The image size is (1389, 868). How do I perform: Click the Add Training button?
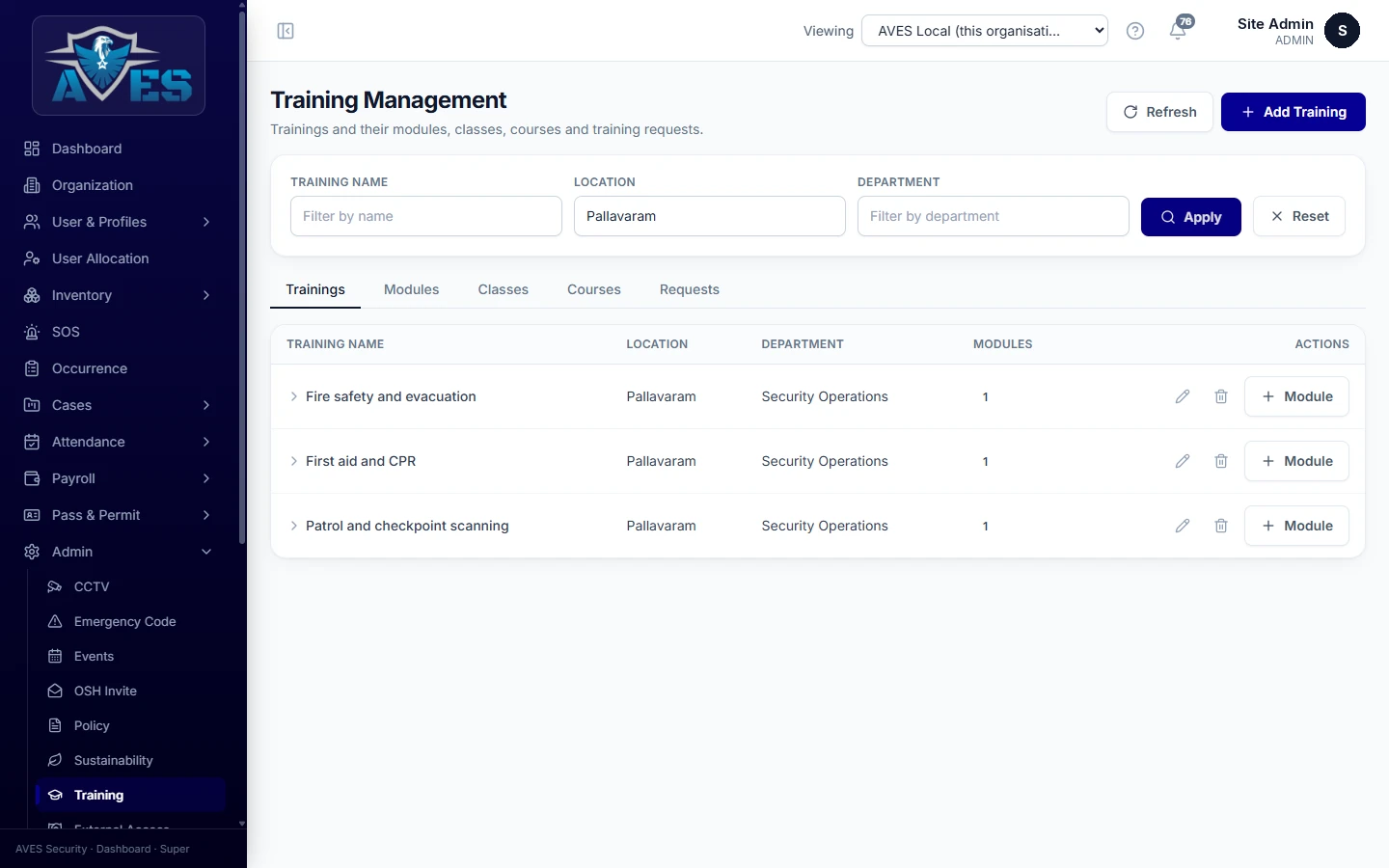tap(1294, 112)
